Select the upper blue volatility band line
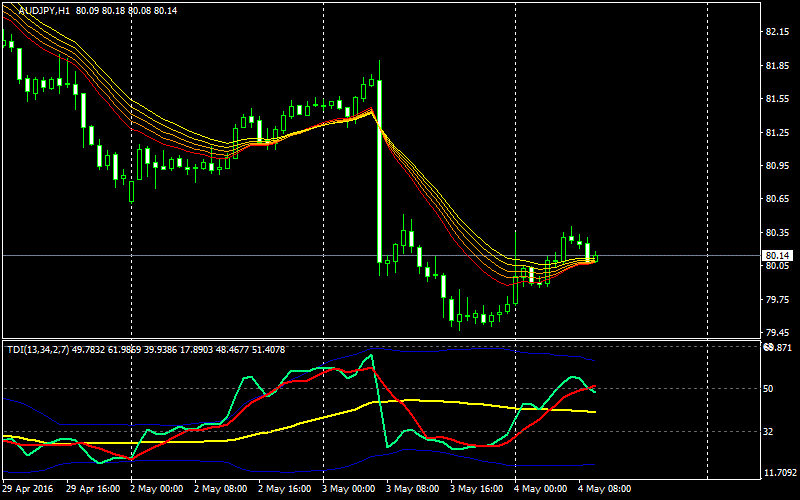The image size is (800, 500). [480, 350]
